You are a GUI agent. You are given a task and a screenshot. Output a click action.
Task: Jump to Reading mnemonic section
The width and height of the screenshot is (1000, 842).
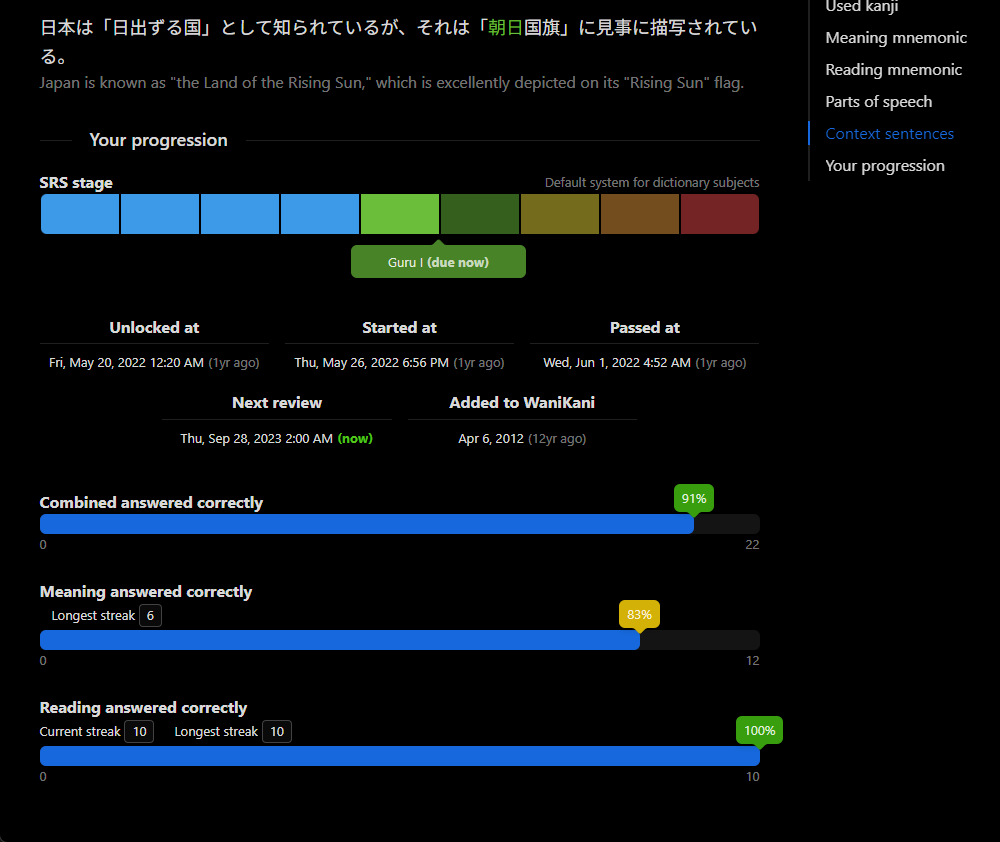(x=893, y=70)
